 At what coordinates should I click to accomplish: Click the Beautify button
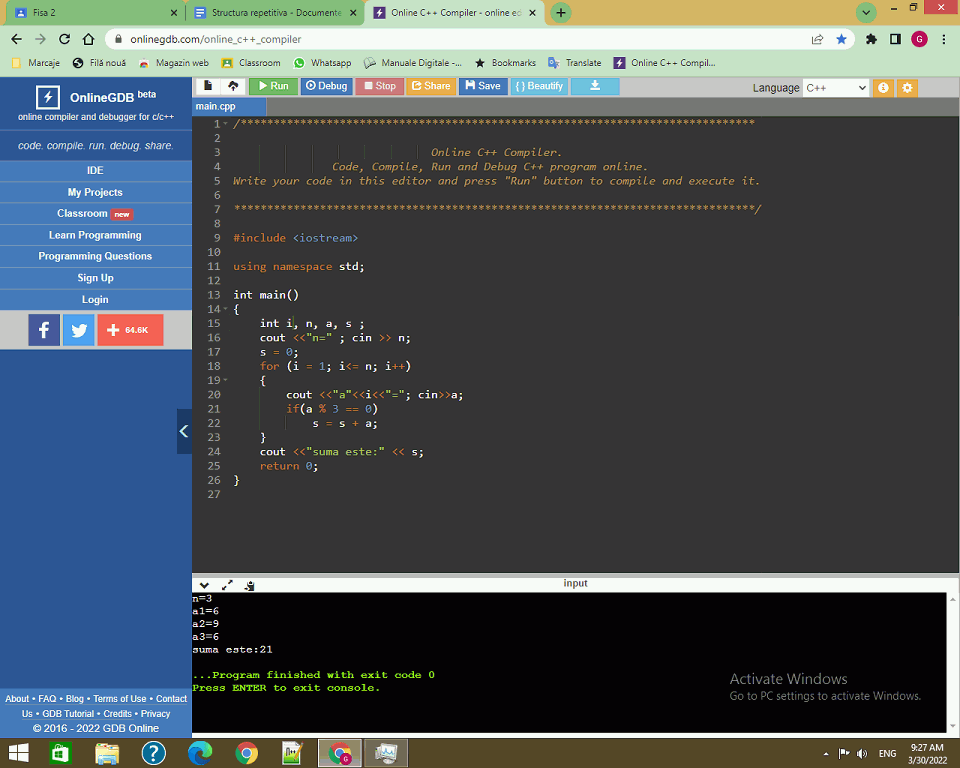(539, 86)
